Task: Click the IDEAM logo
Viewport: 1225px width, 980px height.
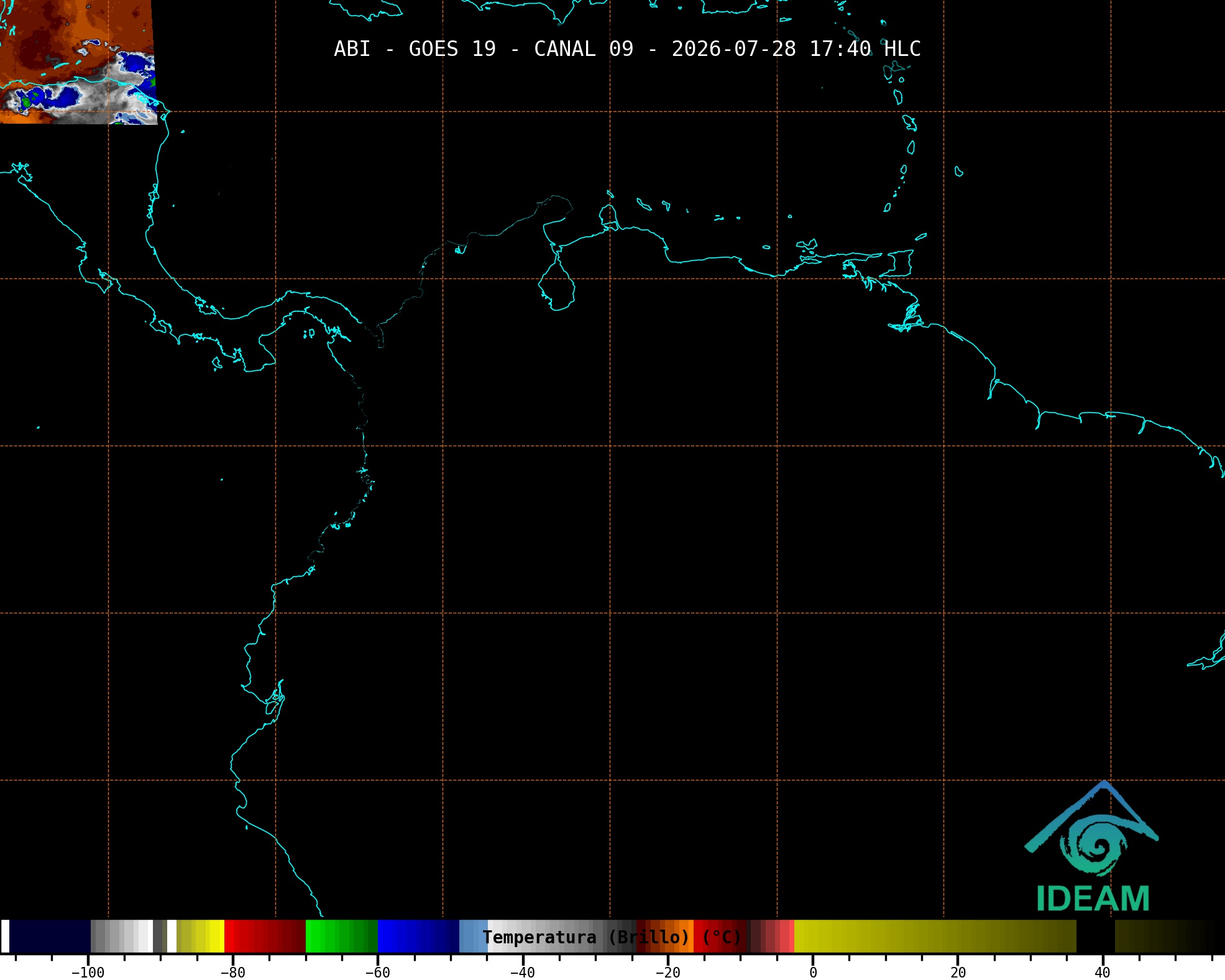Action: [1092, 846]
